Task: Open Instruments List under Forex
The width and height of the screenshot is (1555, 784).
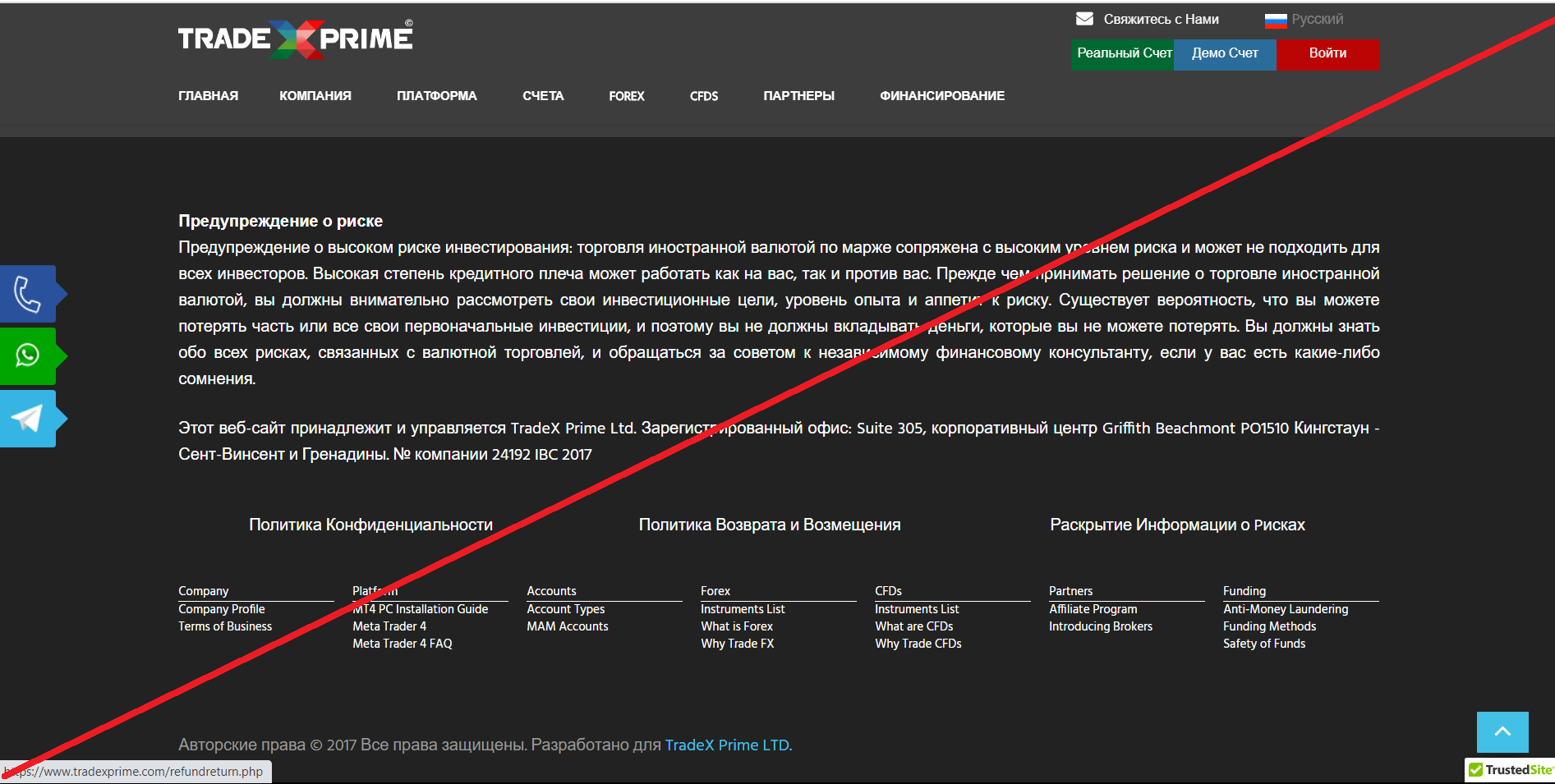Action: point(743,609)
